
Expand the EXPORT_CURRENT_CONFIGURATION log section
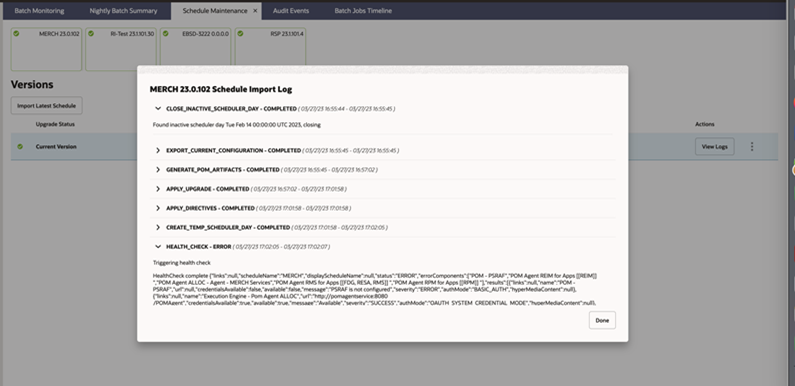coord(158,151)
